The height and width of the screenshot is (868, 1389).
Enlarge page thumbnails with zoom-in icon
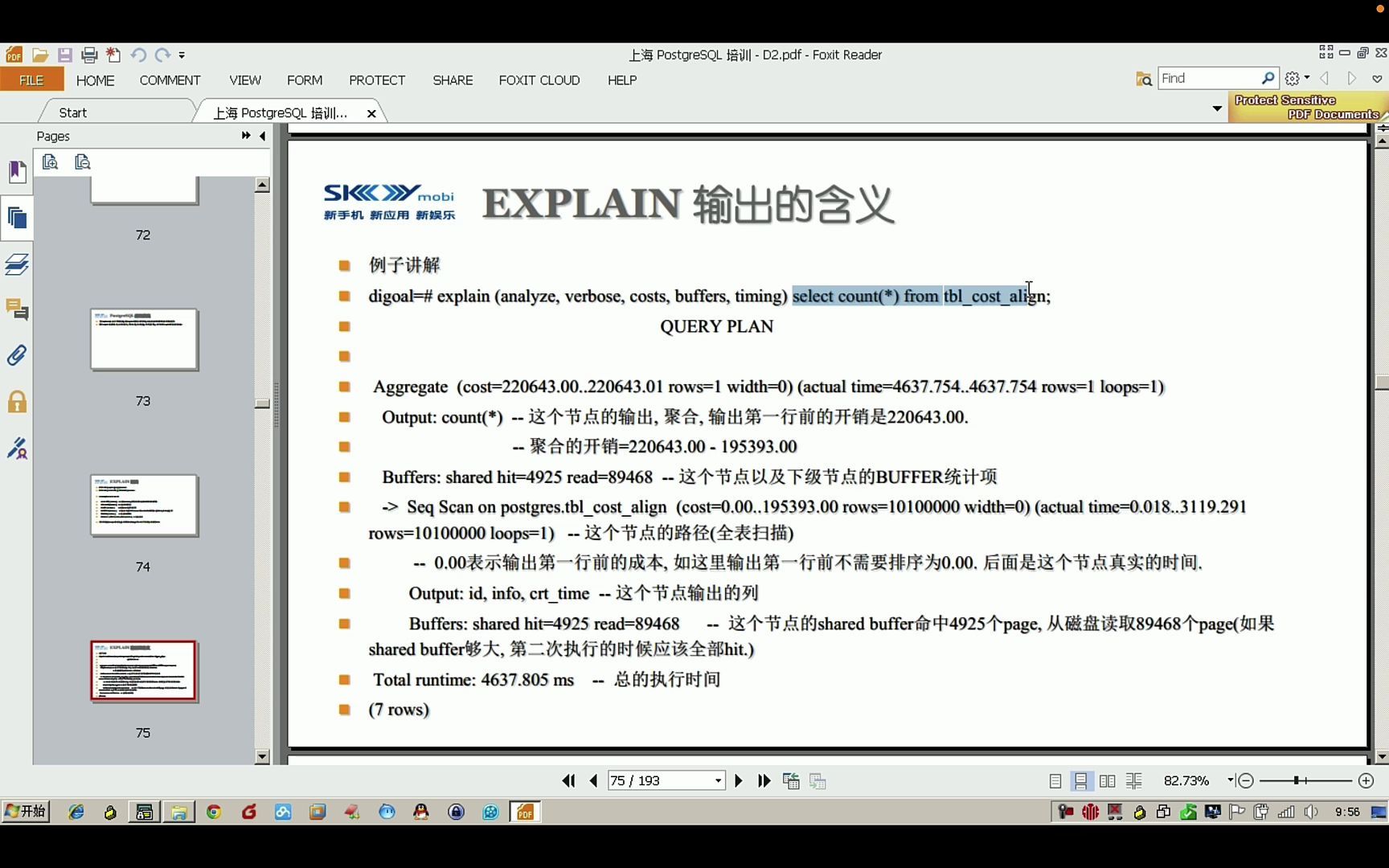[x=50, y=162]
